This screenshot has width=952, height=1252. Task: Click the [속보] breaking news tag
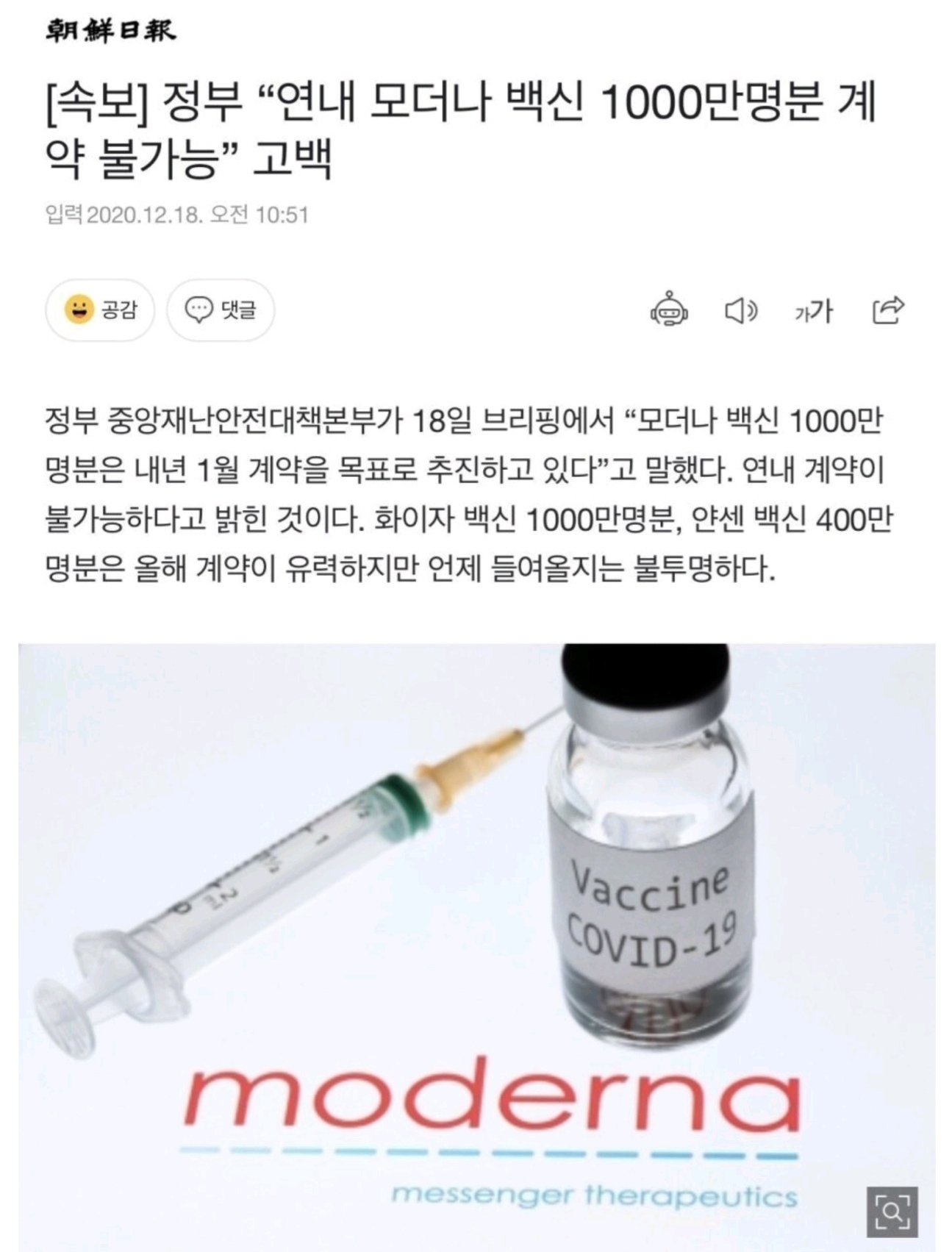click(96, 104)
